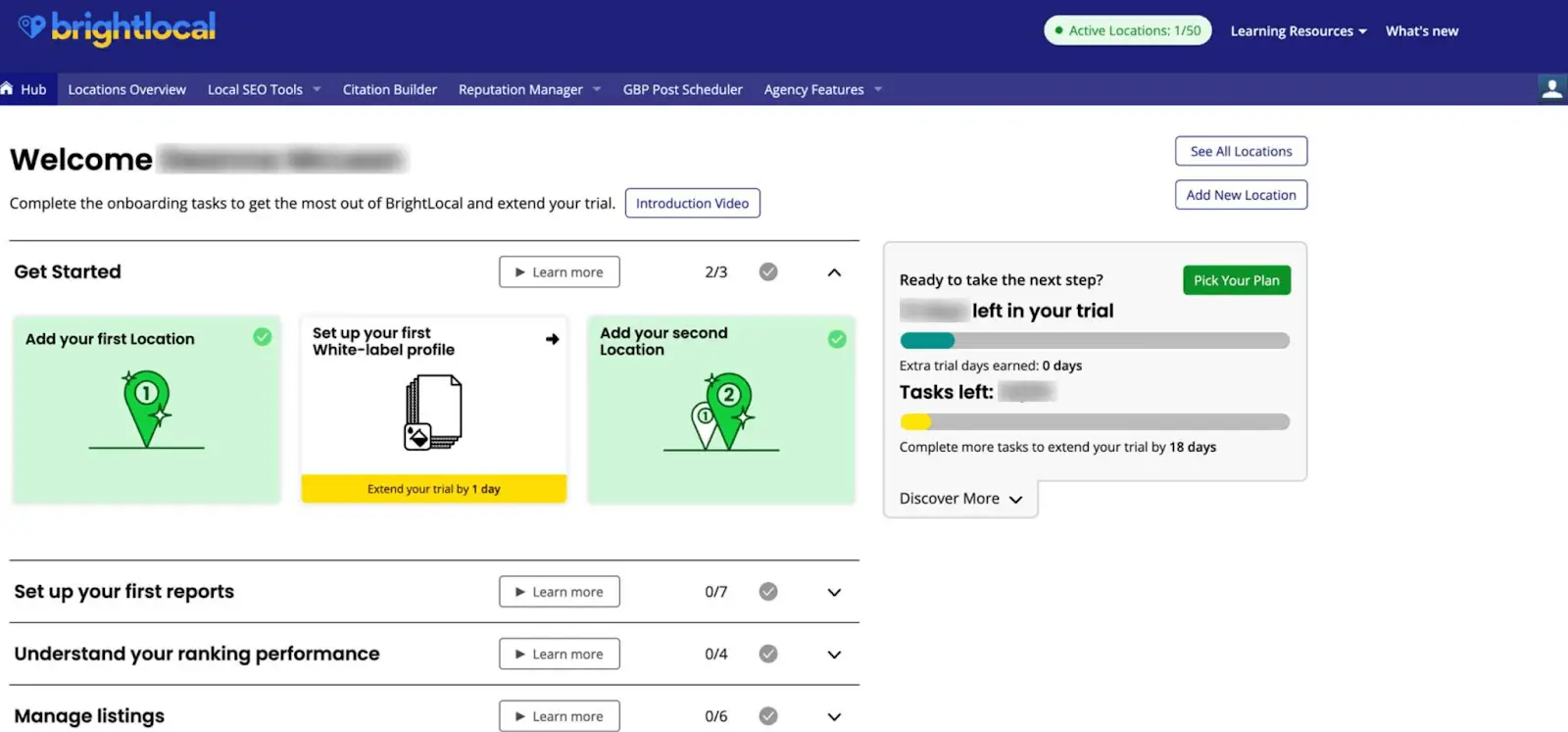The height and width of the screenshot is (732, 1568).
Task: Open Locations Overview
Action: tap(126, 89)
